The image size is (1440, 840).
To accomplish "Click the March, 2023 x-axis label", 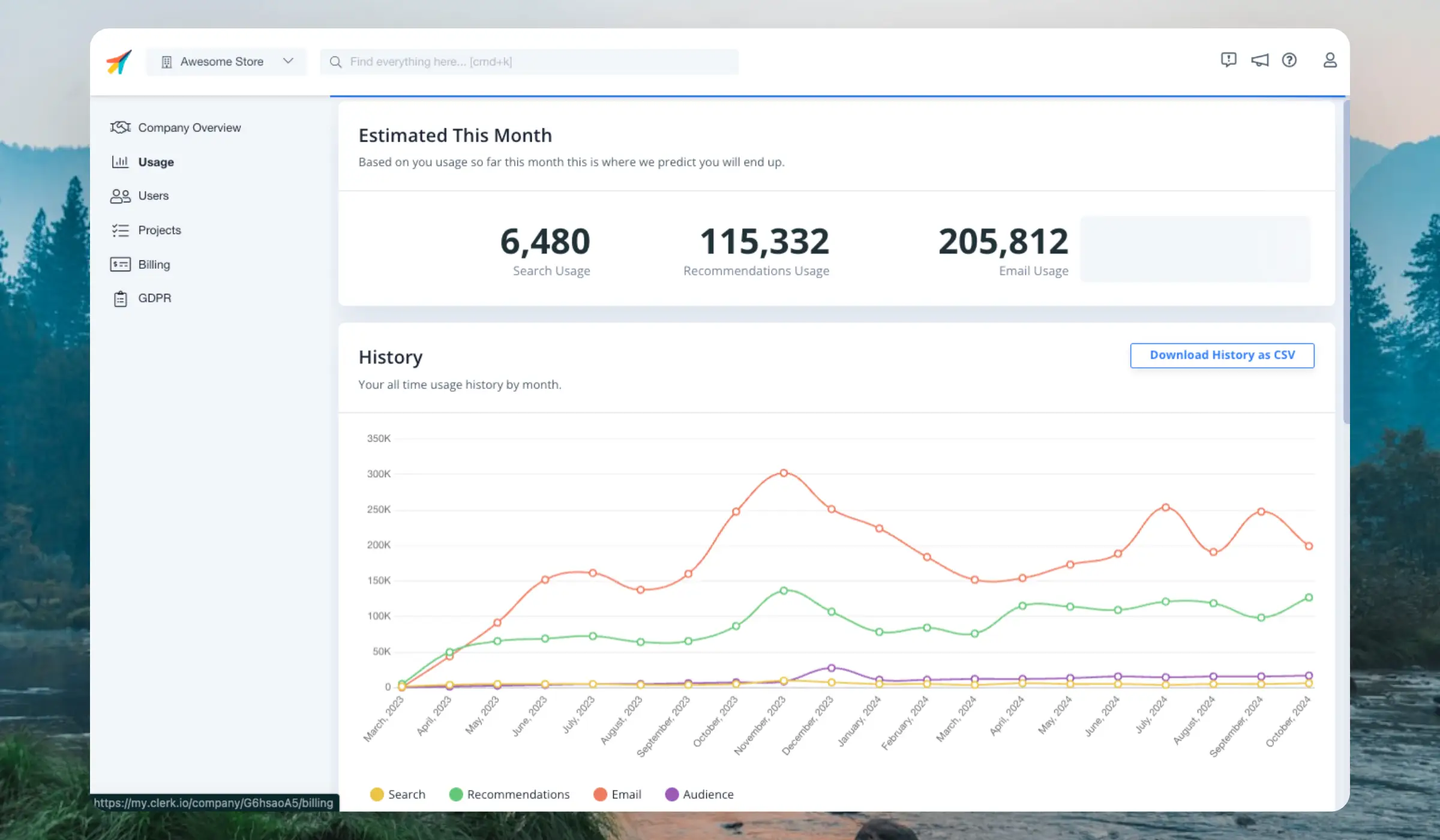I will [x=385, y=718].
